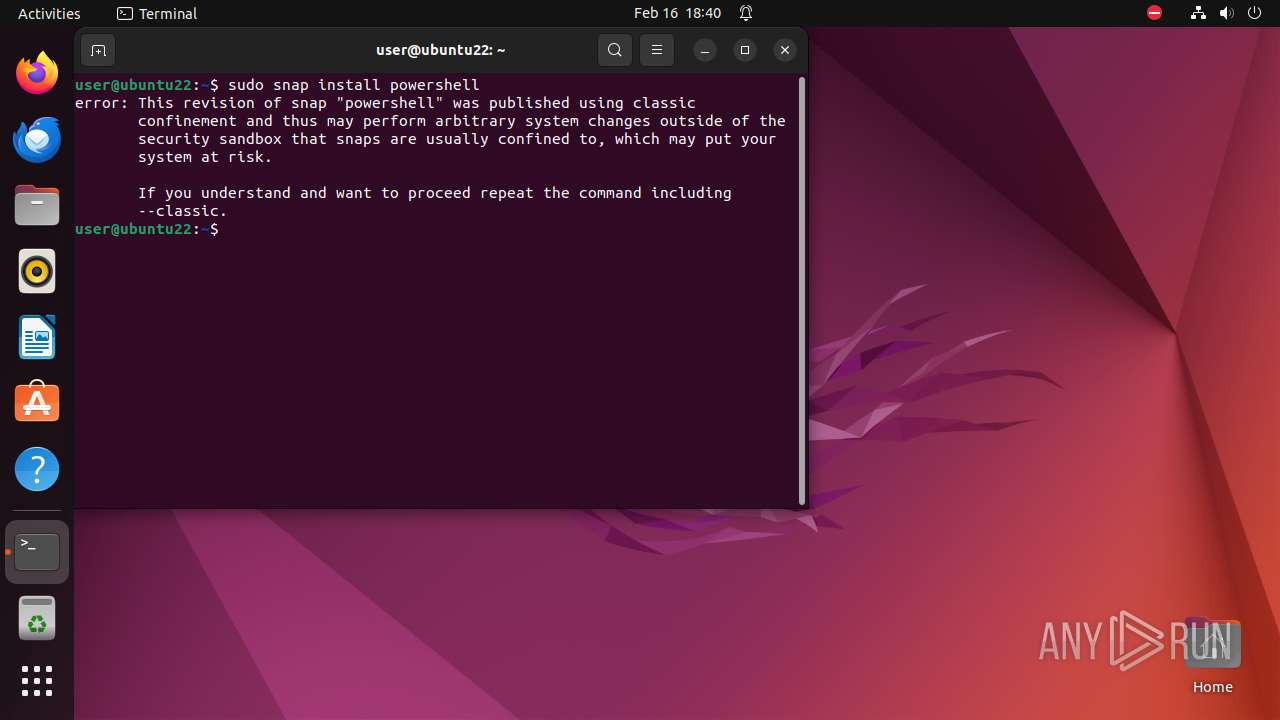Open the Files manager dock icon
This screenshot has height=720, width=1280.
37,205
